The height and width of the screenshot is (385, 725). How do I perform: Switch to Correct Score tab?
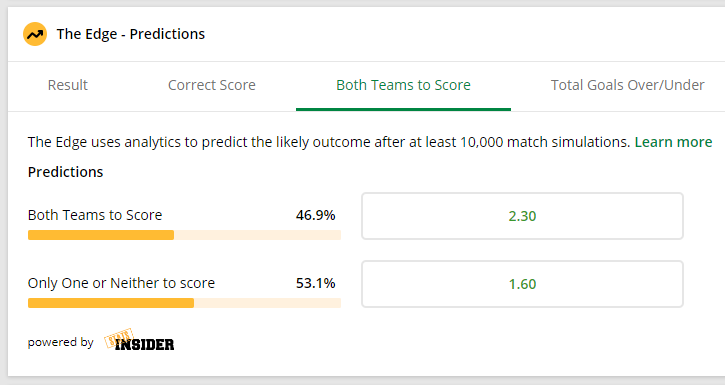click(x=212, y=85)
